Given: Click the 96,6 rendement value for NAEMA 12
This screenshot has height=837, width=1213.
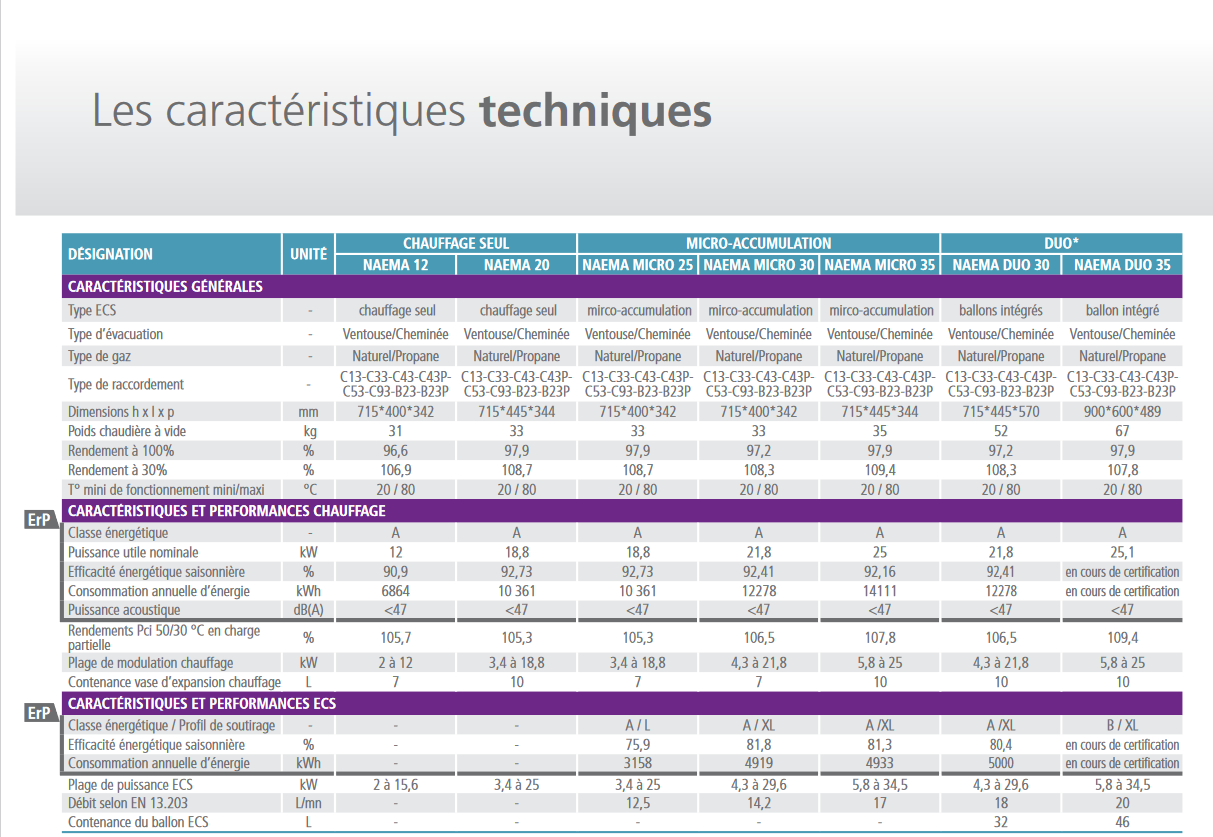Looking at the screenshot, I should [x=396, y=451].
